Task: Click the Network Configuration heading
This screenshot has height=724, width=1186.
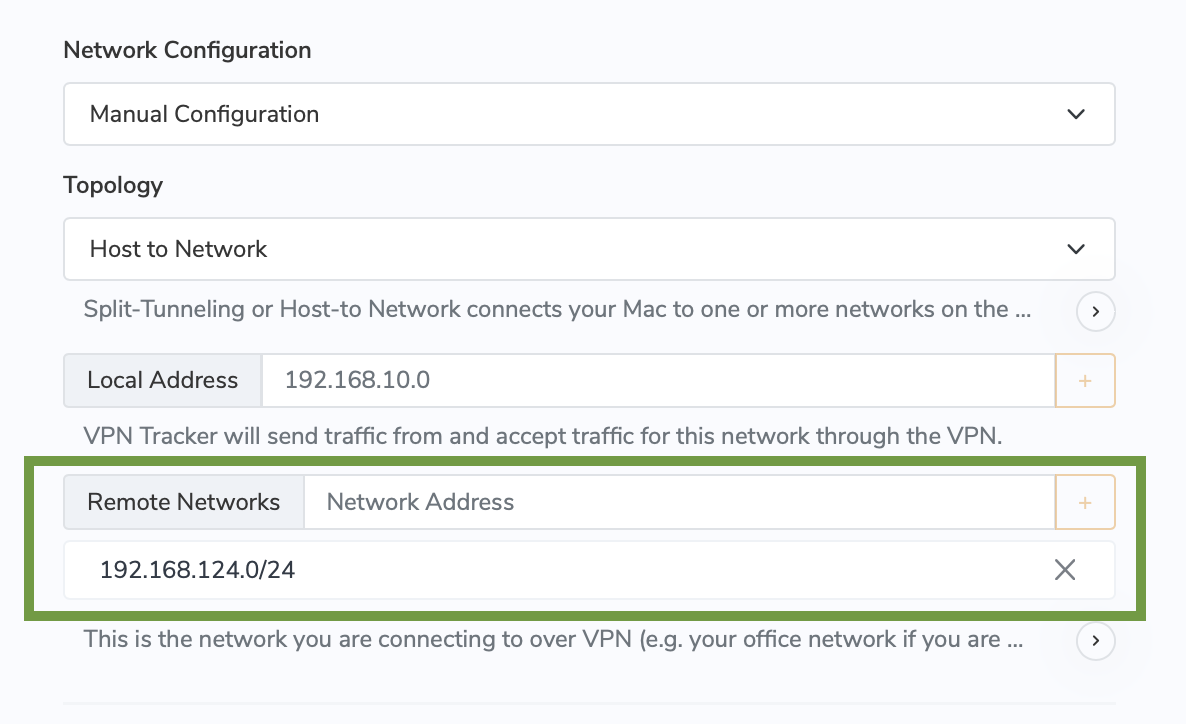Action: (187, 49)
